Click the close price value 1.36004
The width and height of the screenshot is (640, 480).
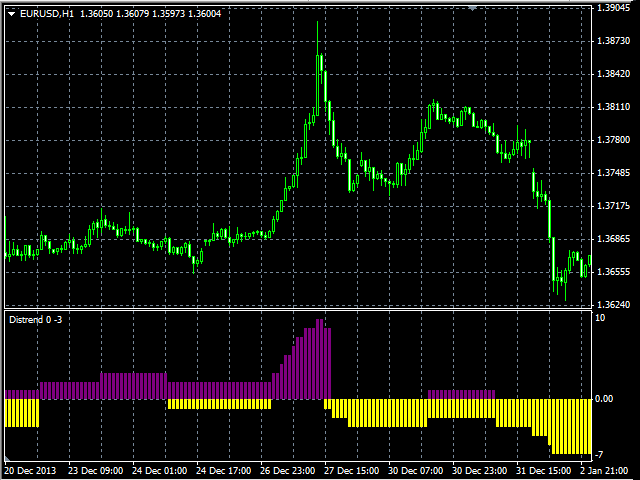click(204, 14)
